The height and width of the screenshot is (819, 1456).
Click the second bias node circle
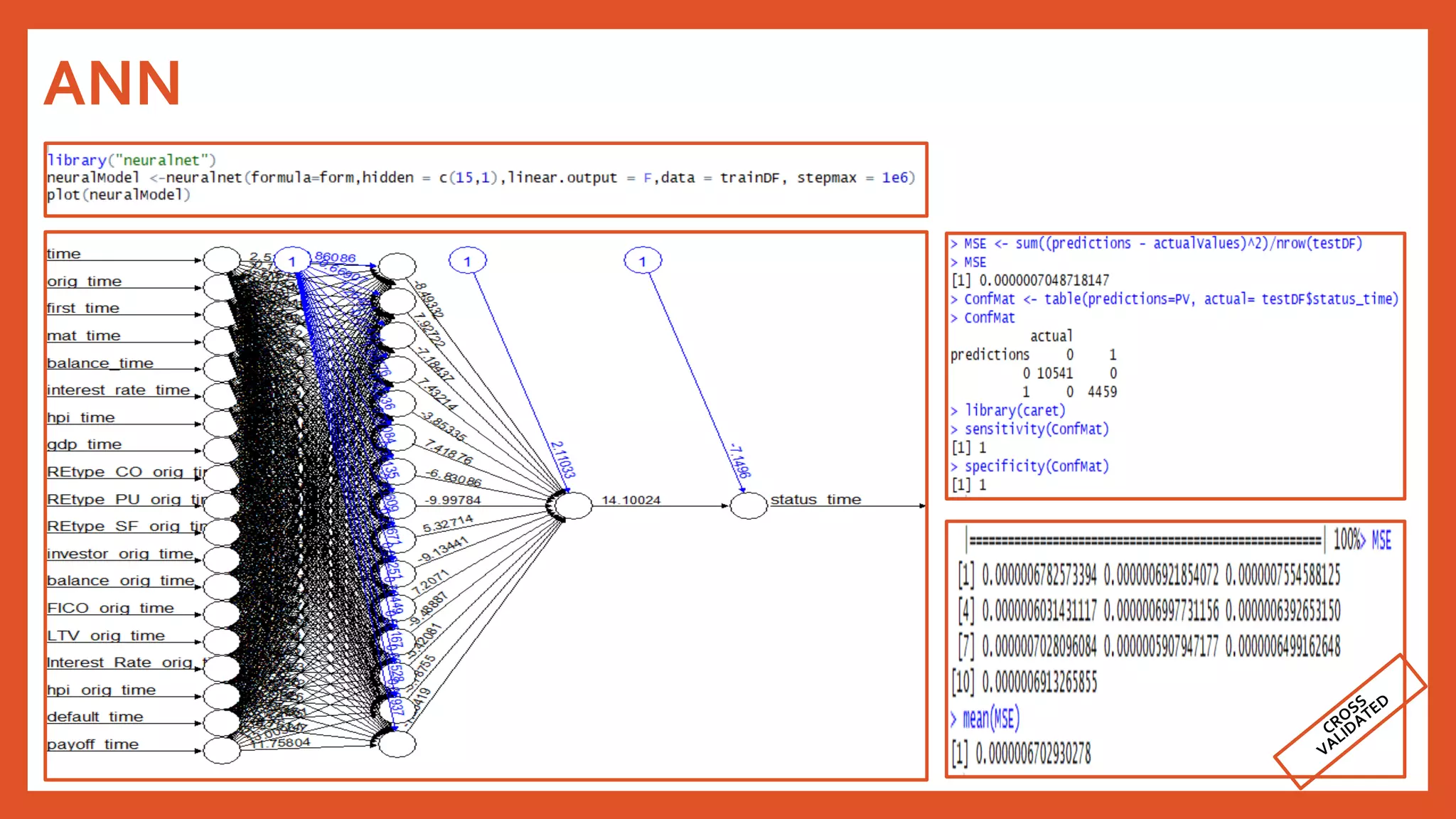tap(467, 261)
